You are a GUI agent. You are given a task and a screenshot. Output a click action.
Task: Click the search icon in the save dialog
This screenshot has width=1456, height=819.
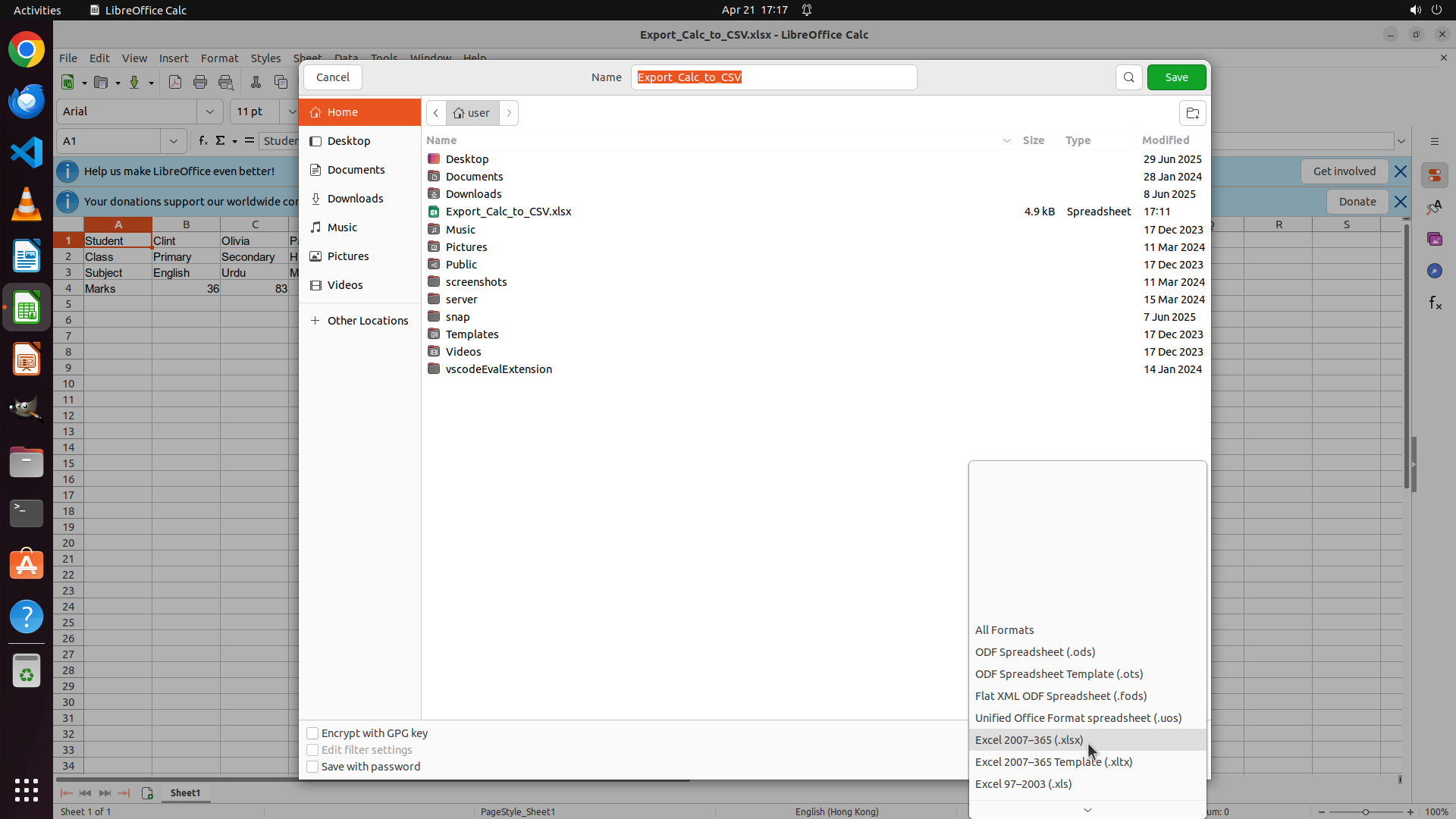[1128, 77]
